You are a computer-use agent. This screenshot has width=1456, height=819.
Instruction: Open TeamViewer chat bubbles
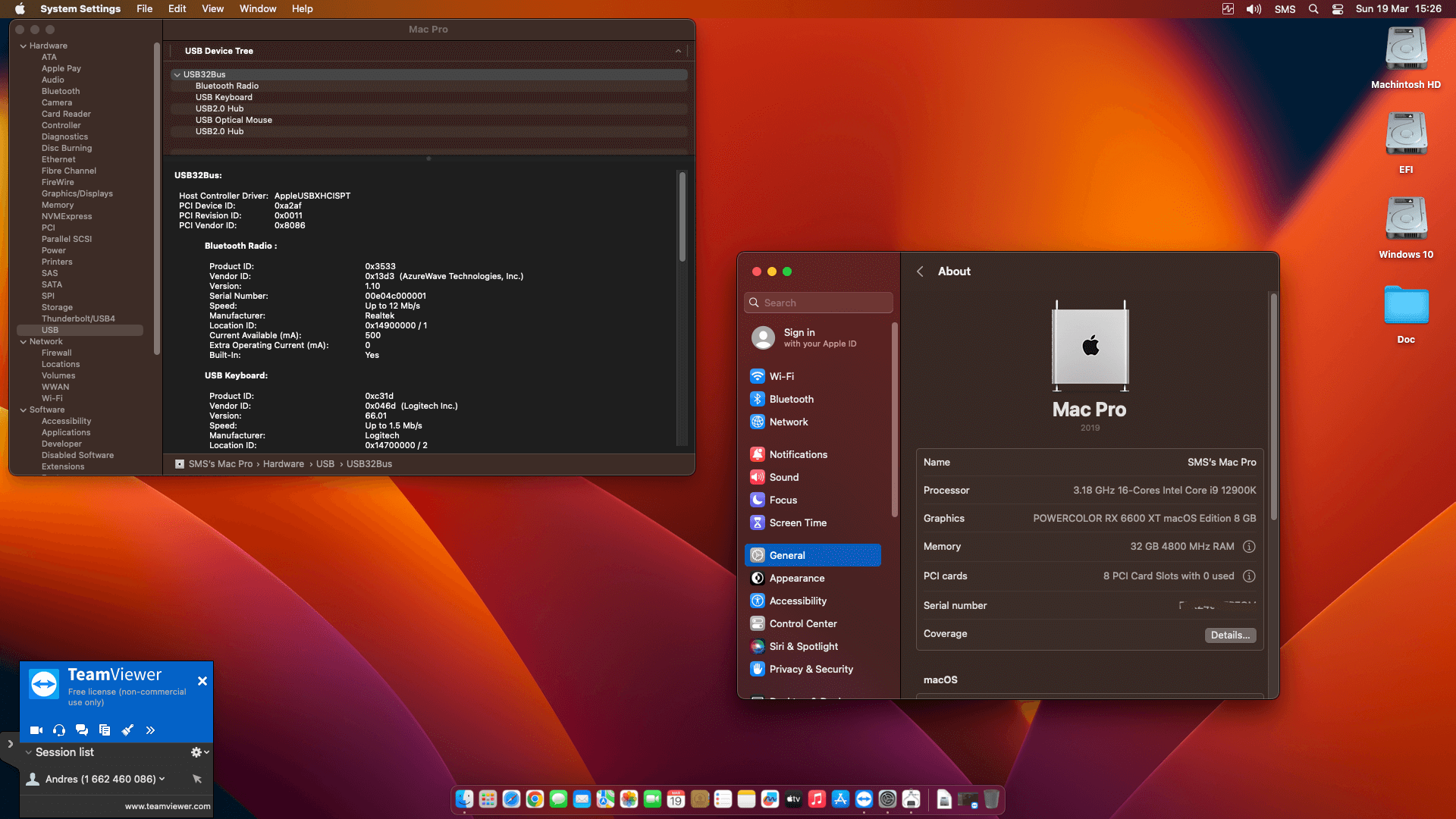click(82, 730)
